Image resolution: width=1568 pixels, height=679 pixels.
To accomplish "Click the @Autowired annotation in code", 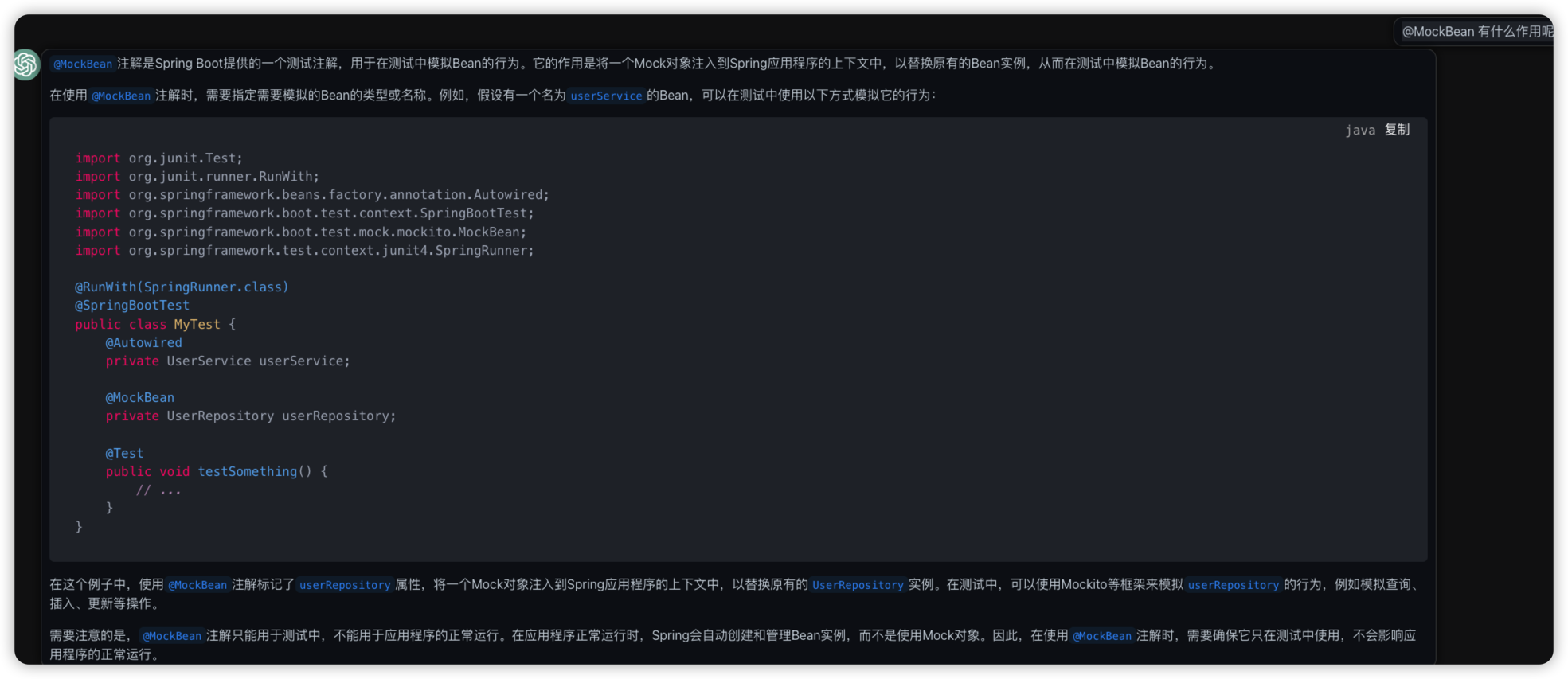I will coord(143,343).
